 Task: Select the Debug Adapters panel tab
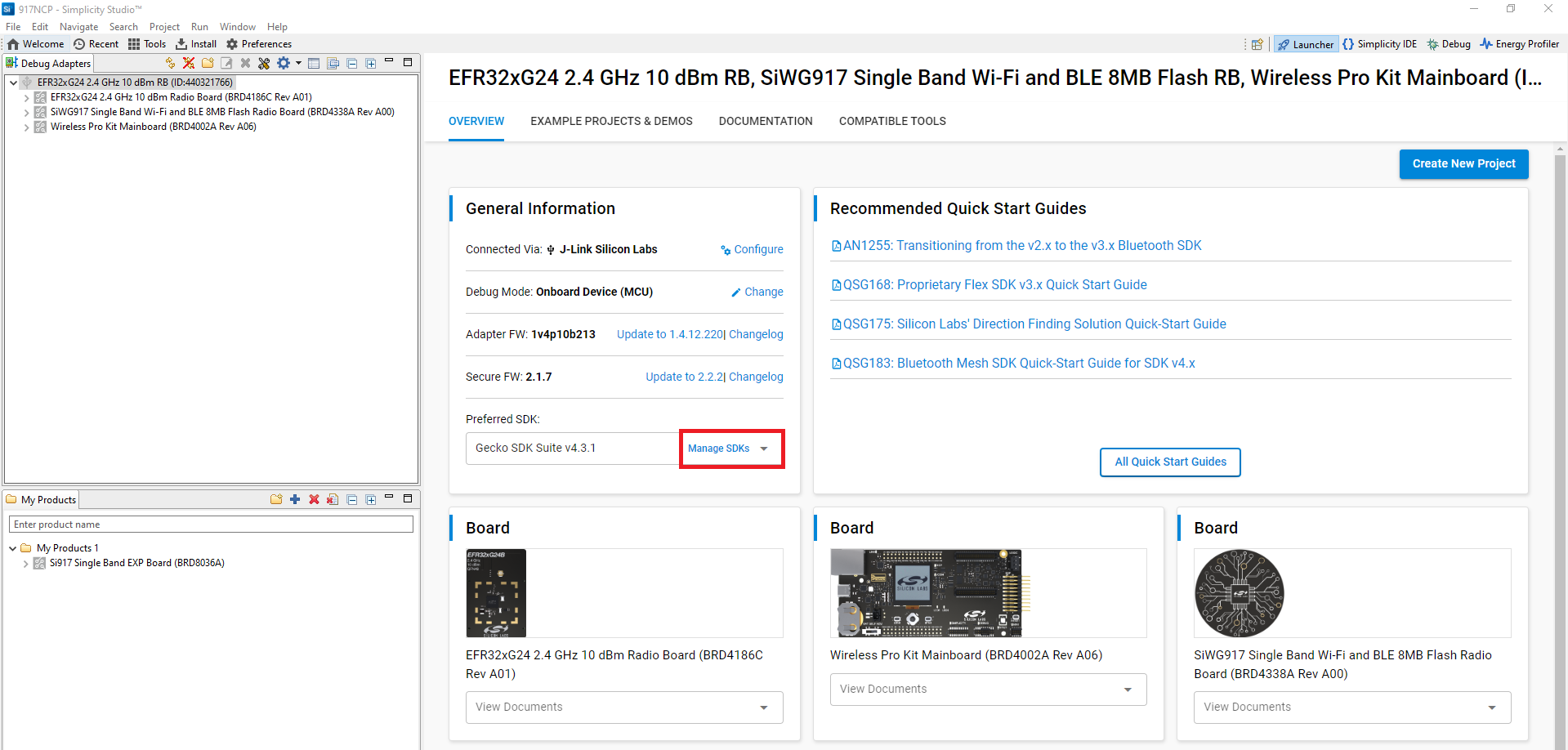point(48,63)
